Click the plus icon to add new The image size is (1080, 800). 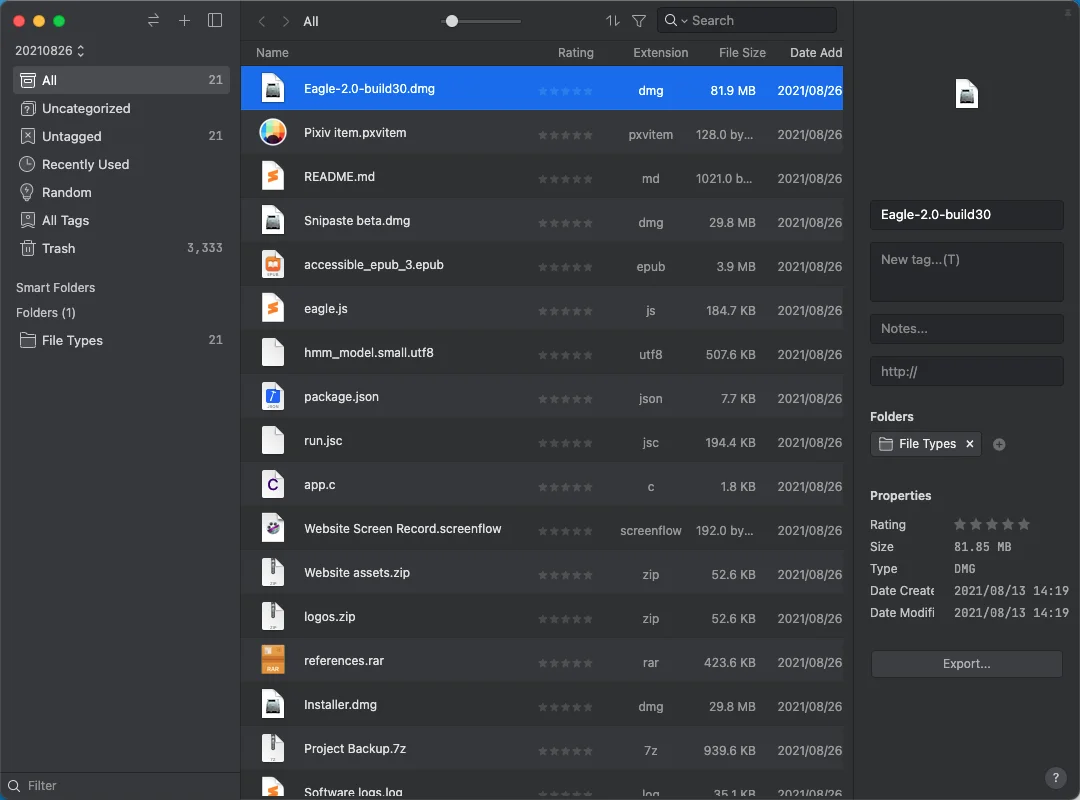click(184, 21)
